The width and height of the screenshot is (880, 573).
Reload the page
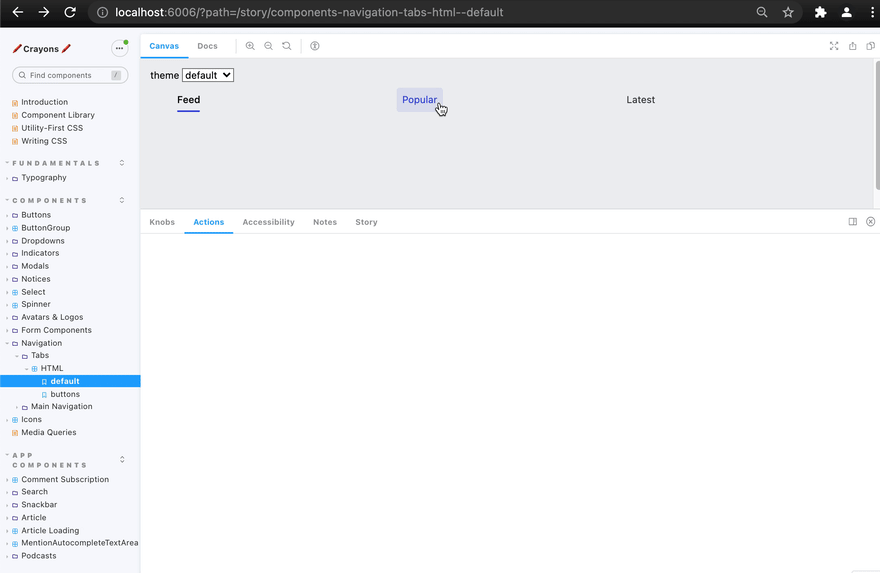point(70,12)
